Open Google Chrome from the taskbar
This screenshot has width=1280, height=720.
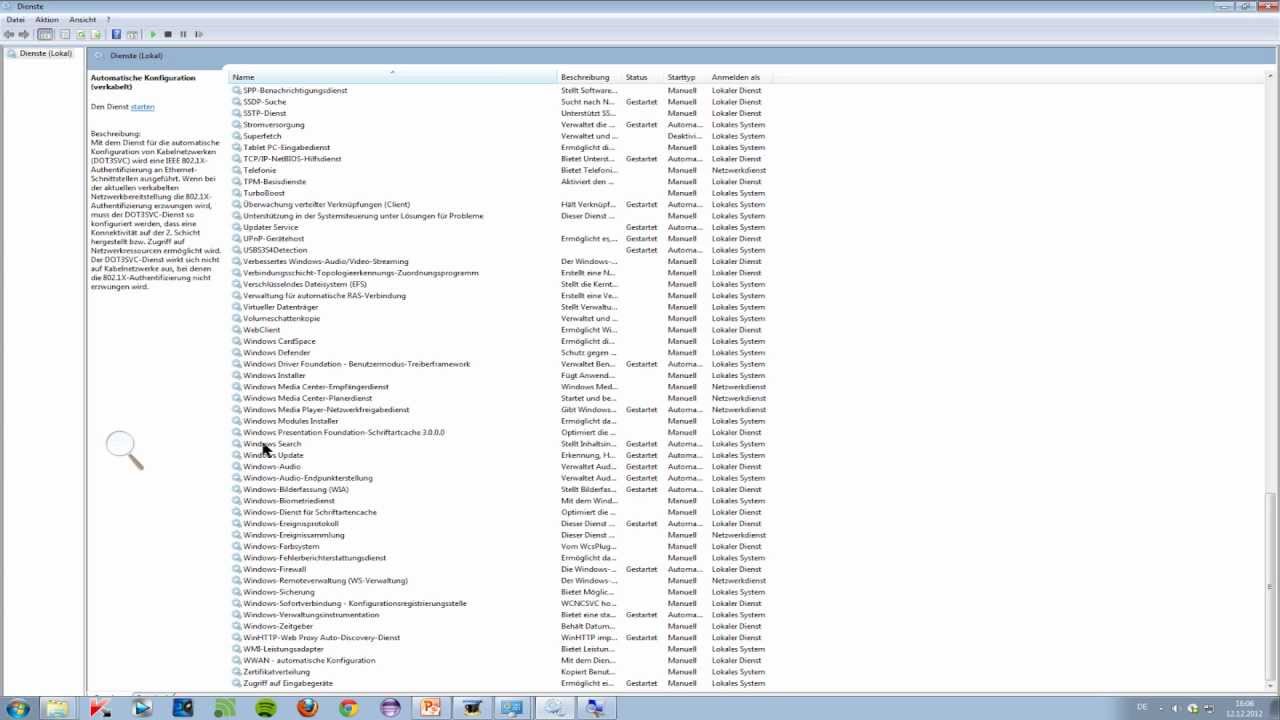coord(348,708)
